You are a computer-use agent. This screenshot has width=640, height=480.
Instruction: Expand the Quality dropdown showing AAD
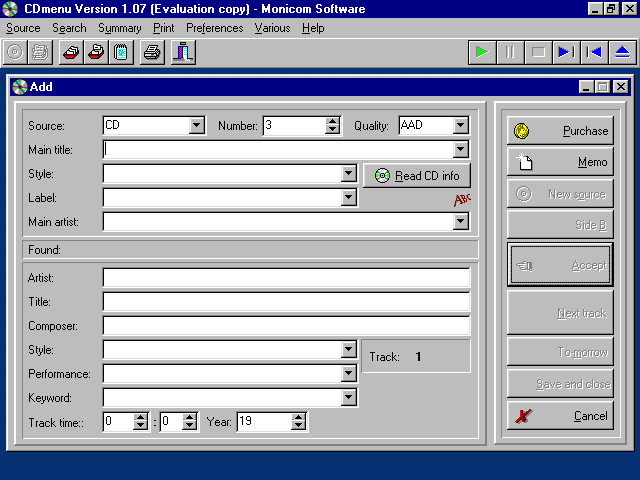click(460, 126)
